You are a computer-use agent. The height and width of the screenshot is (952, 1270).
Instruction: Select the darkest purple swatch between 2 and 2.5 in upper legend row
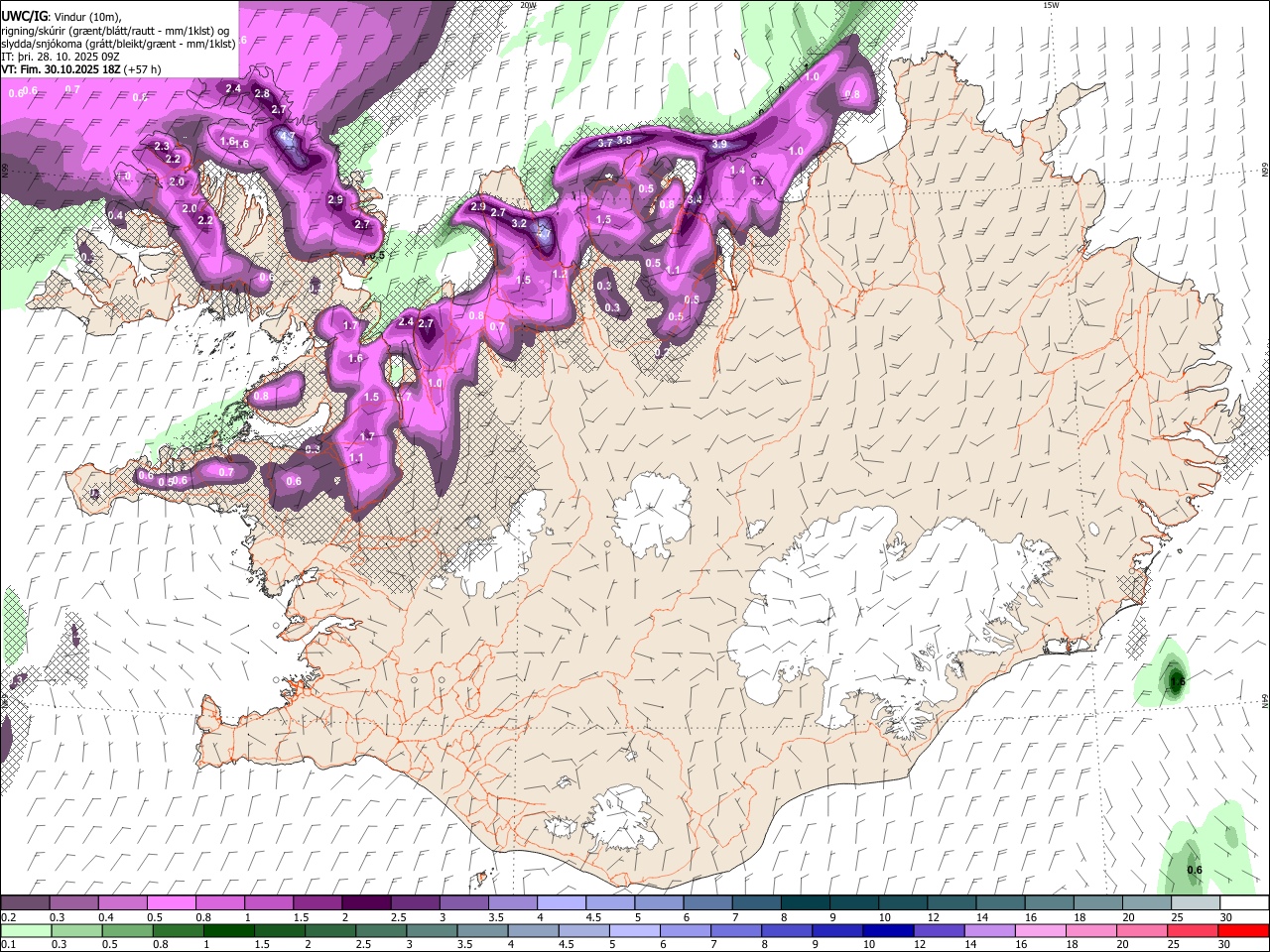tap(366, 903)
